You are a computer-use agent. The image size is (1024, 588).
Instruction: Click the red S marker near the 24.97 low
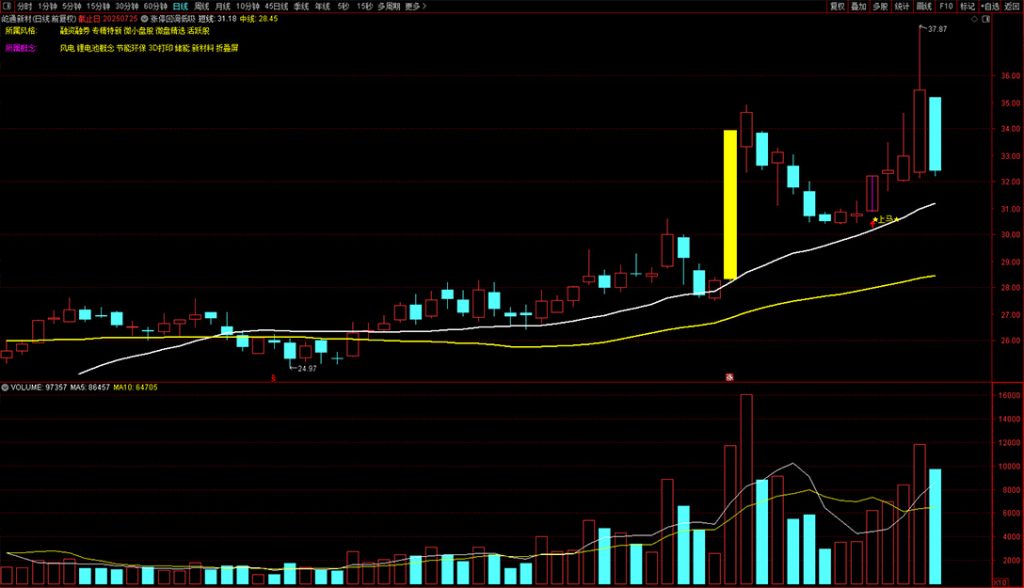(273, 376)
